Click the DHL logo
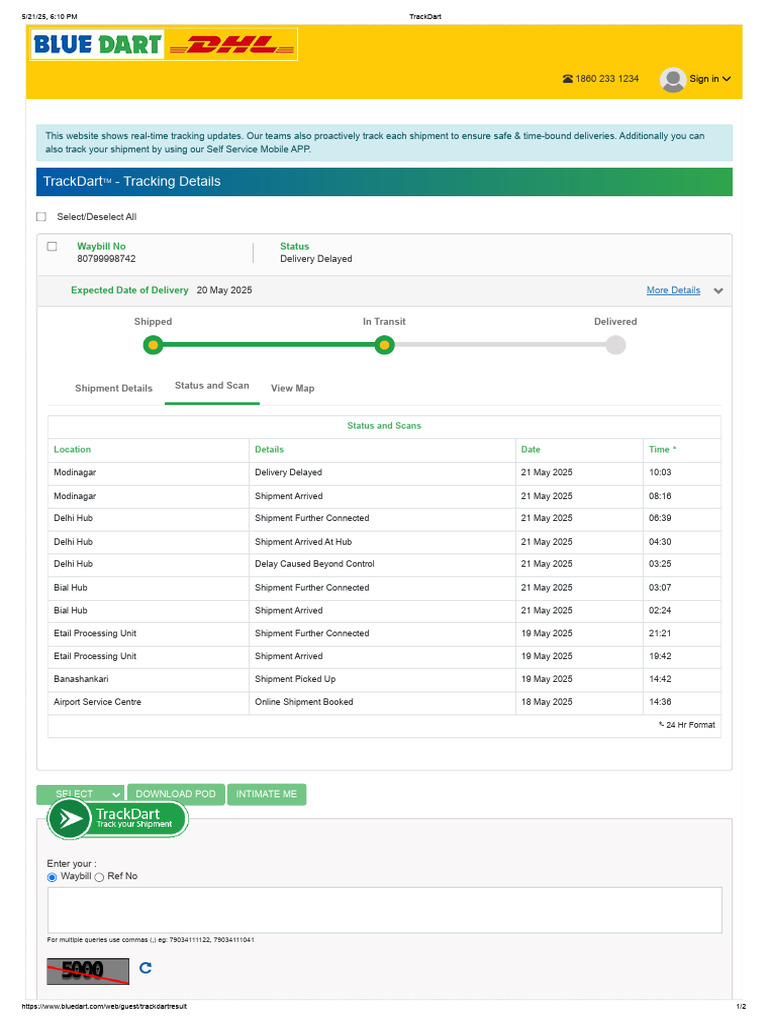This screenshot has height=1024, width=768. coord(232,45)
